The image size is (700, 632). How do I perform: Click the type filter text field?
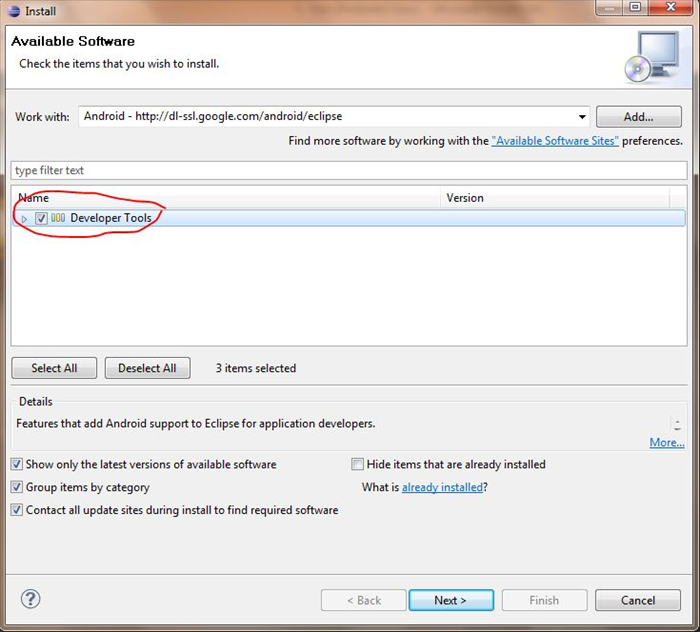click(349, 170)
